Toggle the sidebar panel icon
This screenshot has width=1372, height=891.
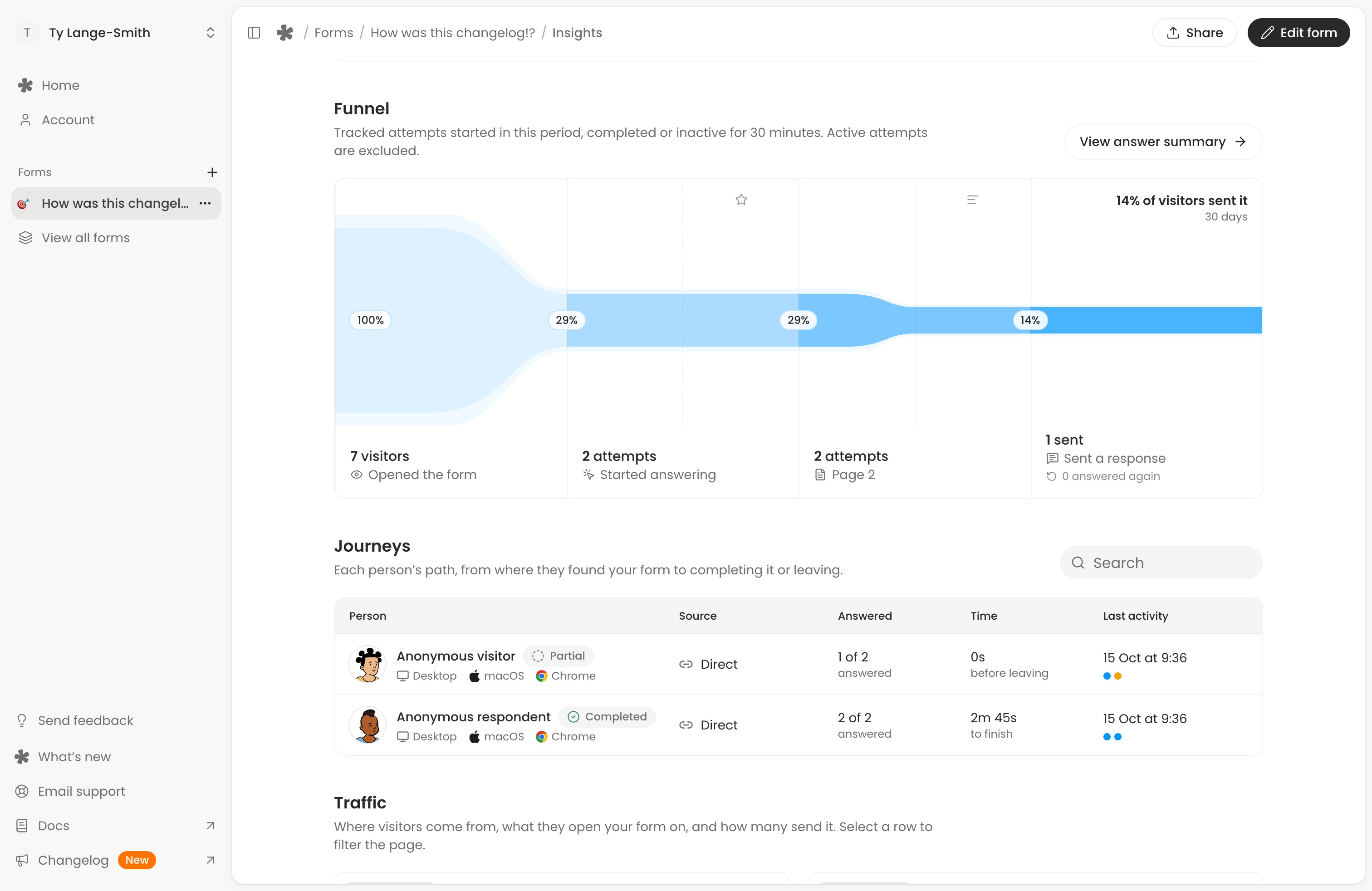coord(254,33)
